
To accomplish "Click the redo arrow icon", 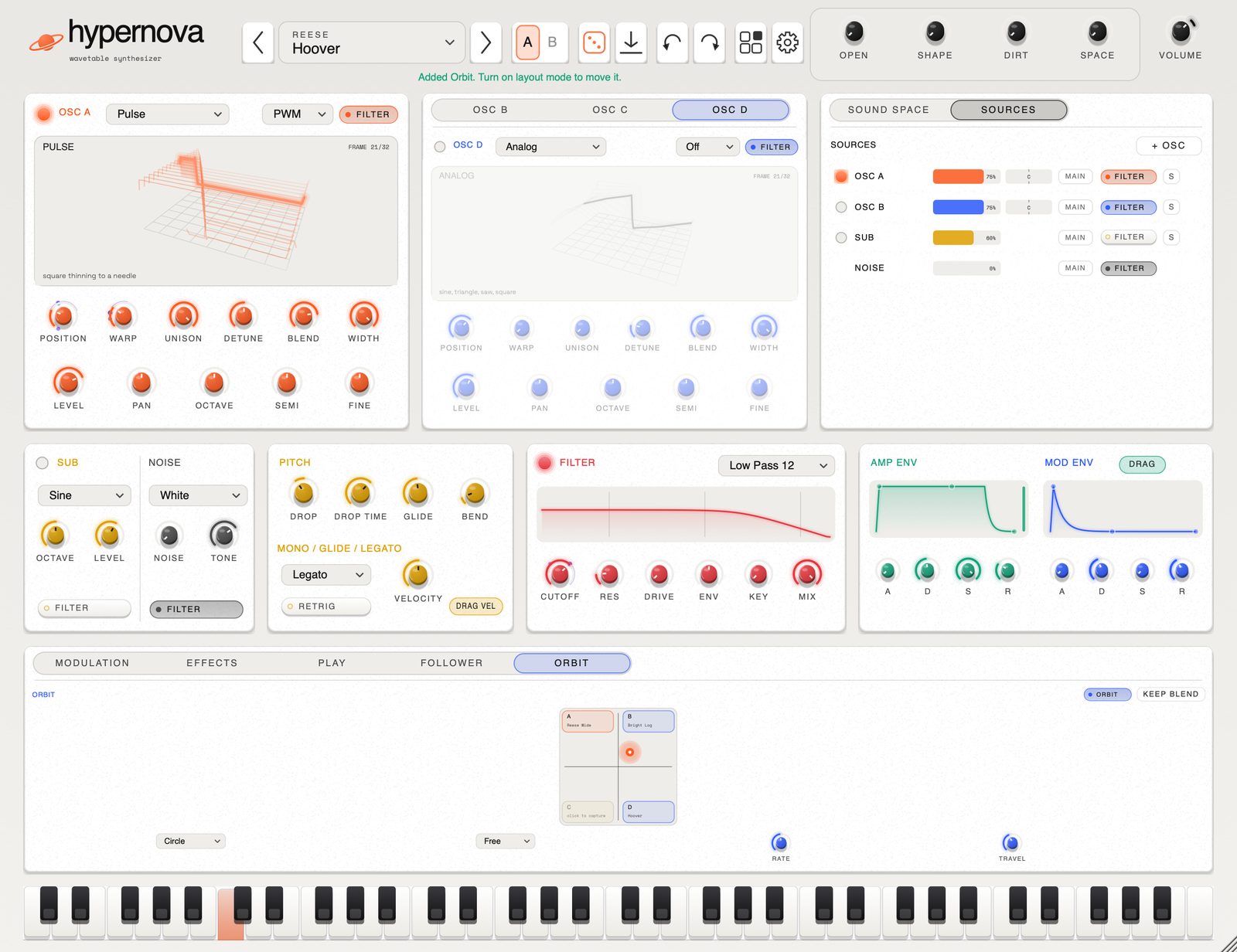I will tap(710, 42).
